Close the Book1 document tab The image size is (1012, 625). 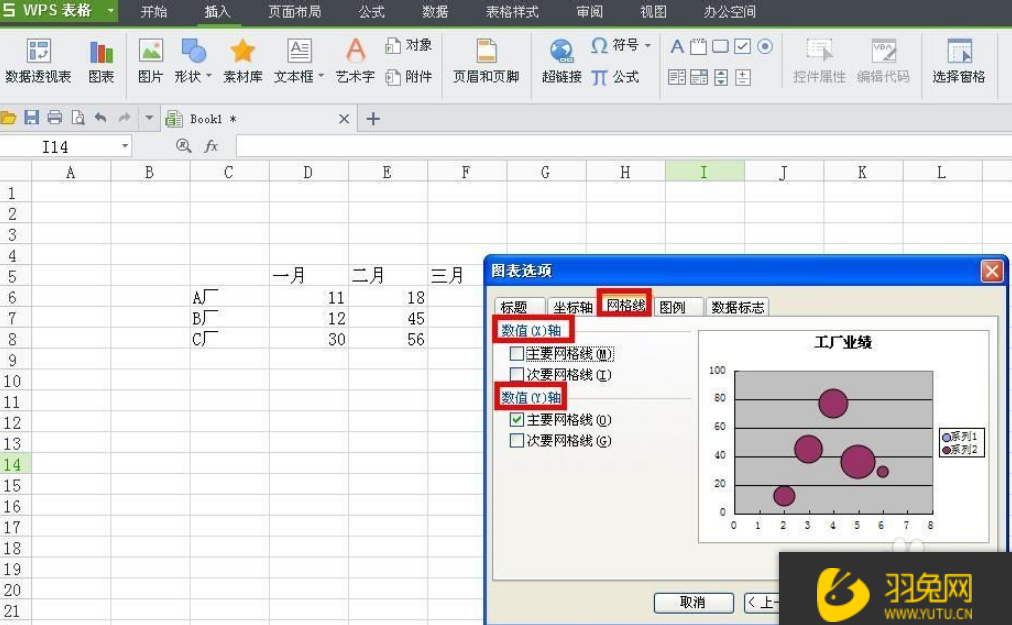coord(344,119)
